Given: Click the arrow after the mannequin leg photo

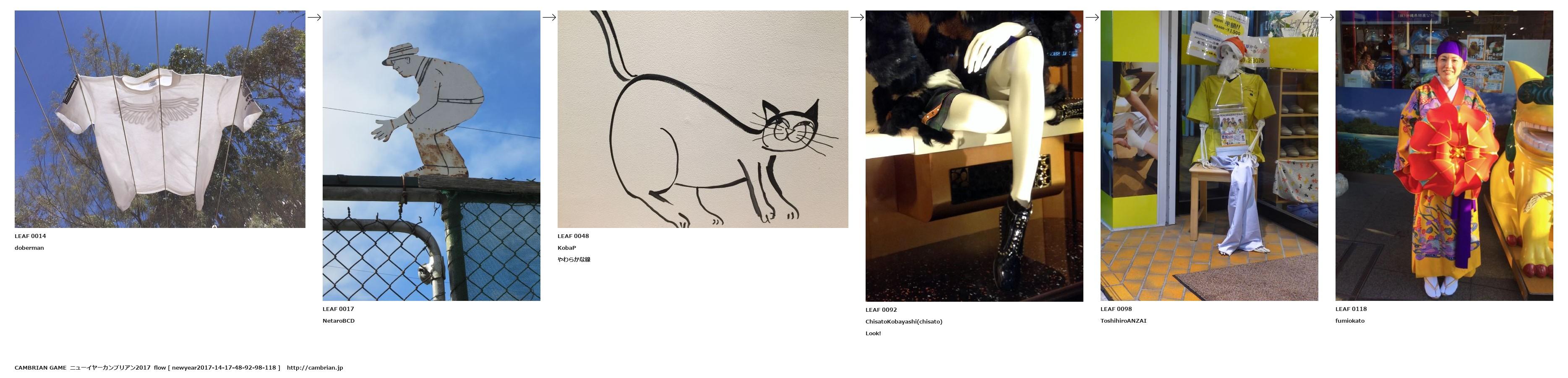Looking at the screenshot, I should pos(1092,18).
